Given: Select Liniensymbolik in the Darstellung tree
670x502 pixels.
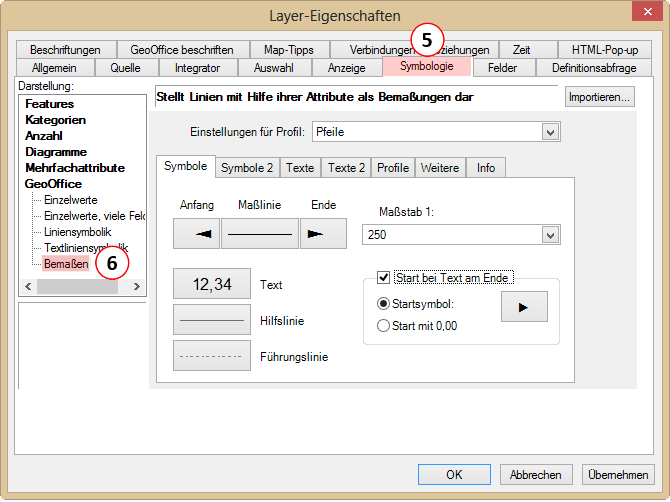Looking at the screenshot, I should pyautogui.click(x=78, y=232).
